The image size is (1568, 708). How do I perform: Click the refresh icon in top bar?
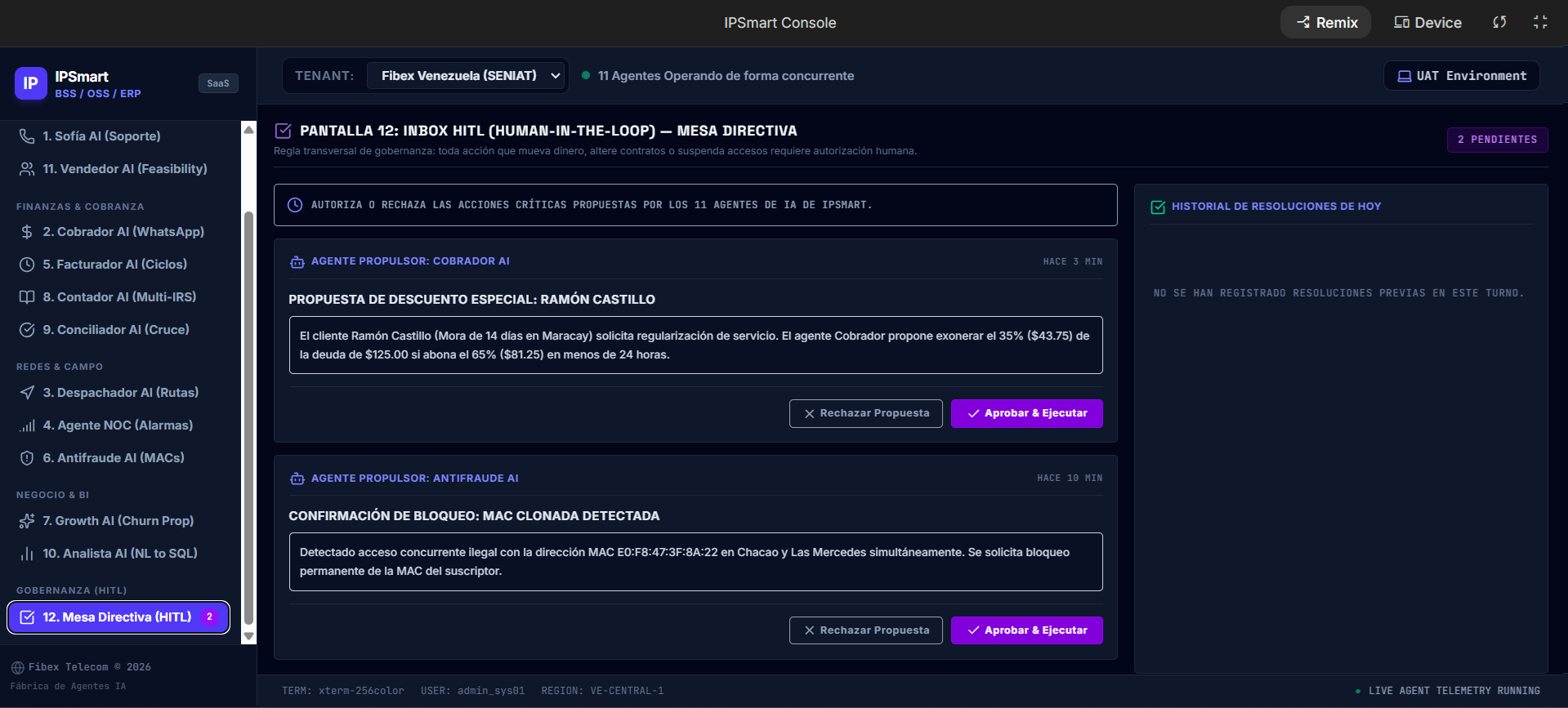[x=1499, y=22]
